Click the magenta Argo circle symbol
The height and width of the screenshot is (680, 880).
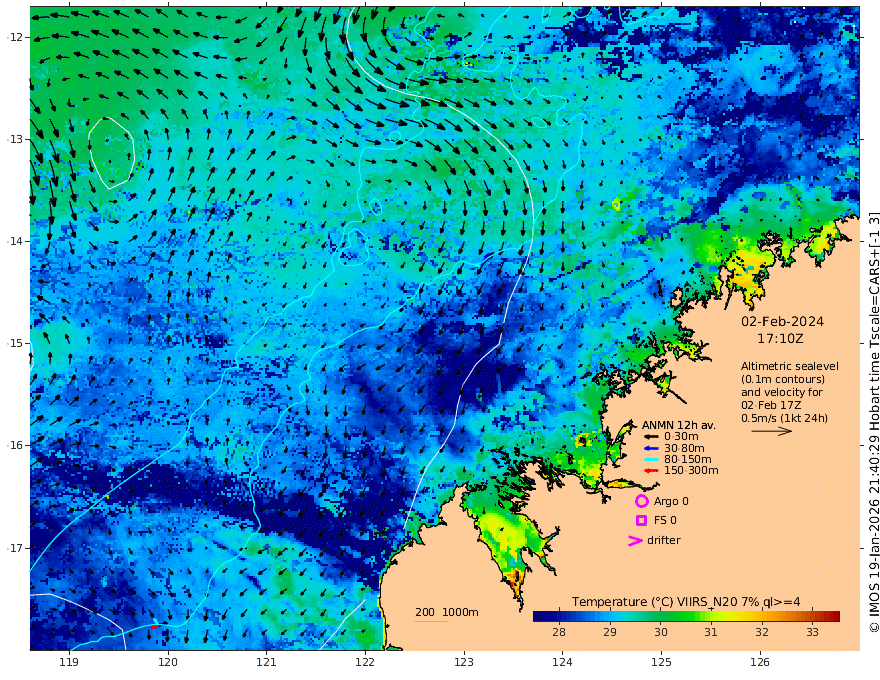(641, 501)
